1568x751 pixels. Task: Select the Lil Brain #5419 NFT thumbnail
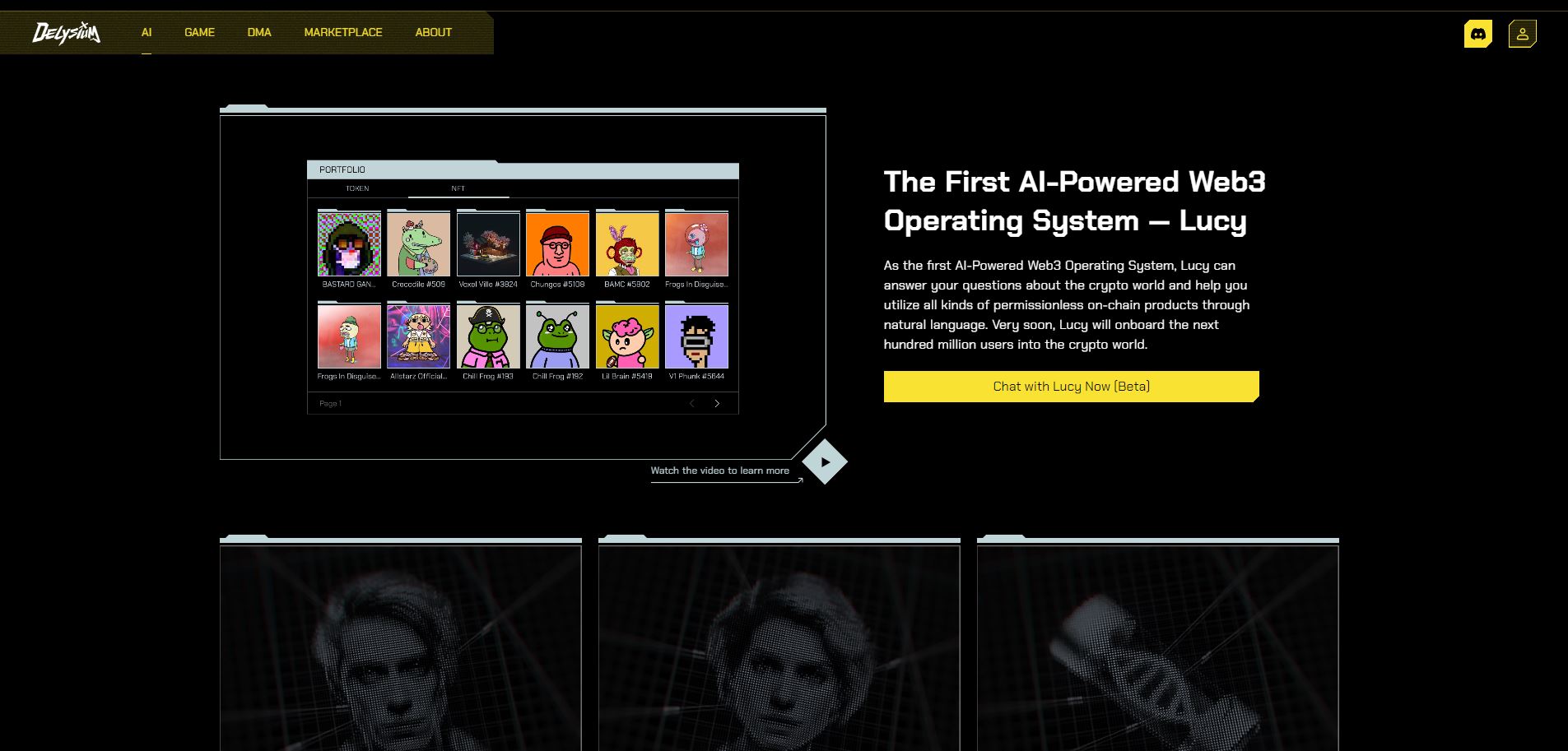pyautogui.click(x=627, y=336)
